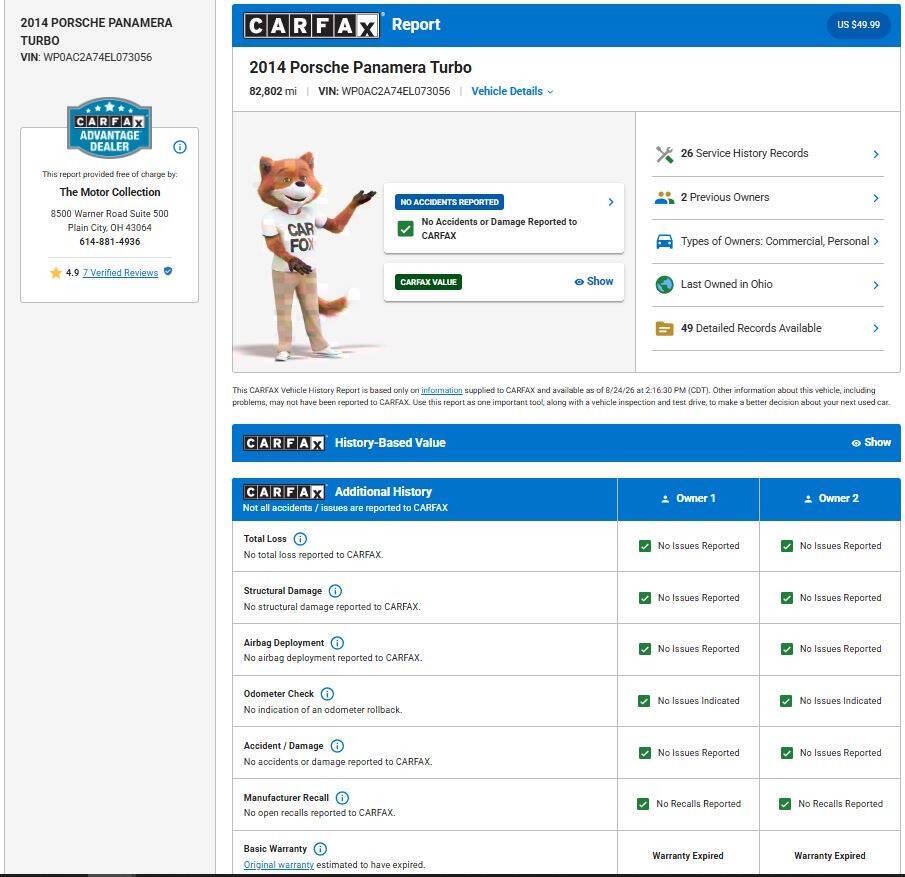Click Owner 2 Warranty Expired cell
The width and height of the screenshot is (905, 877).
[830, 856]
